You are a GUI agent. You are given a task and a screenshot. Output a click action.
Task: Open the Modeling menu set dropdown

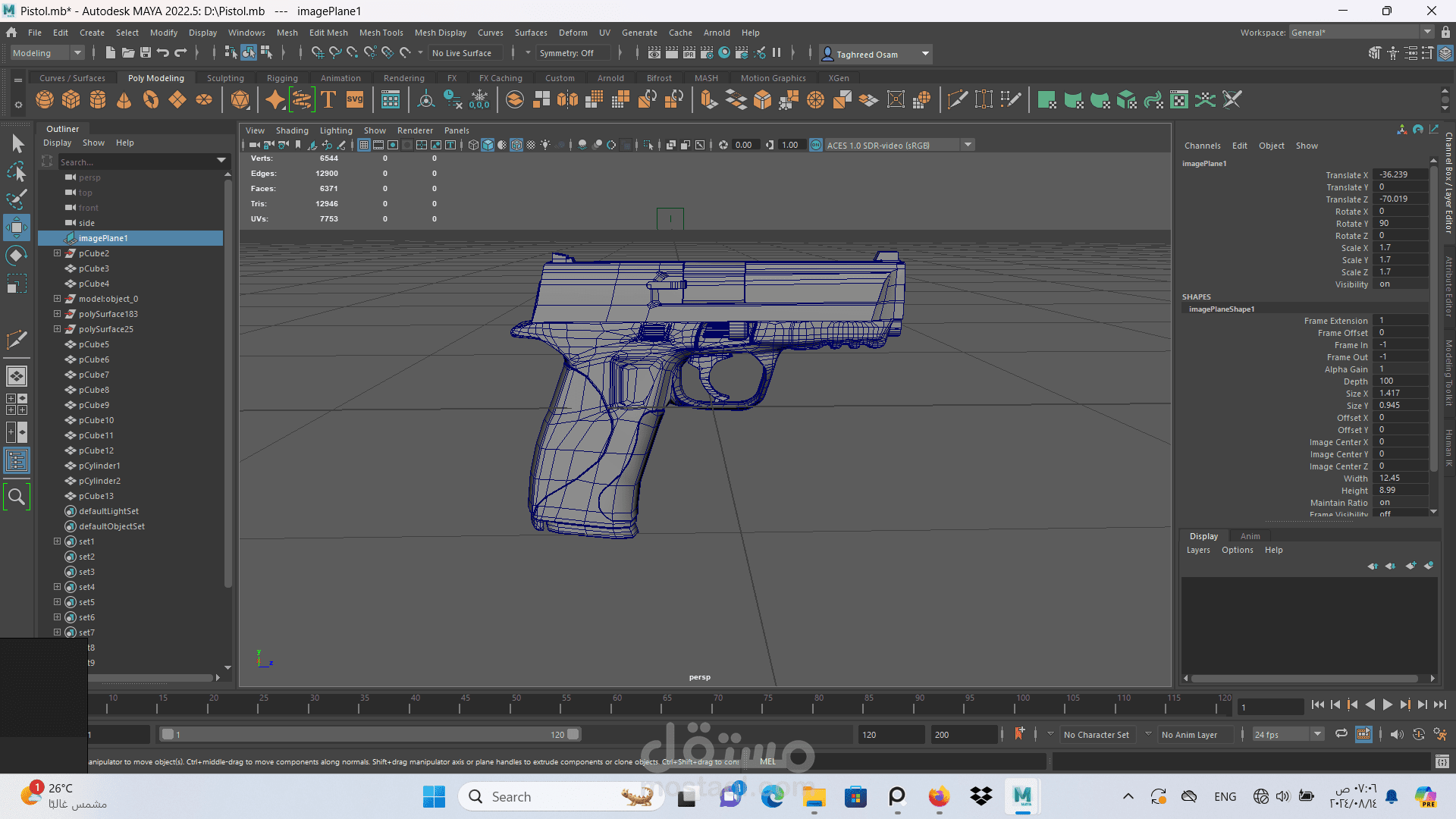[47, 53]
